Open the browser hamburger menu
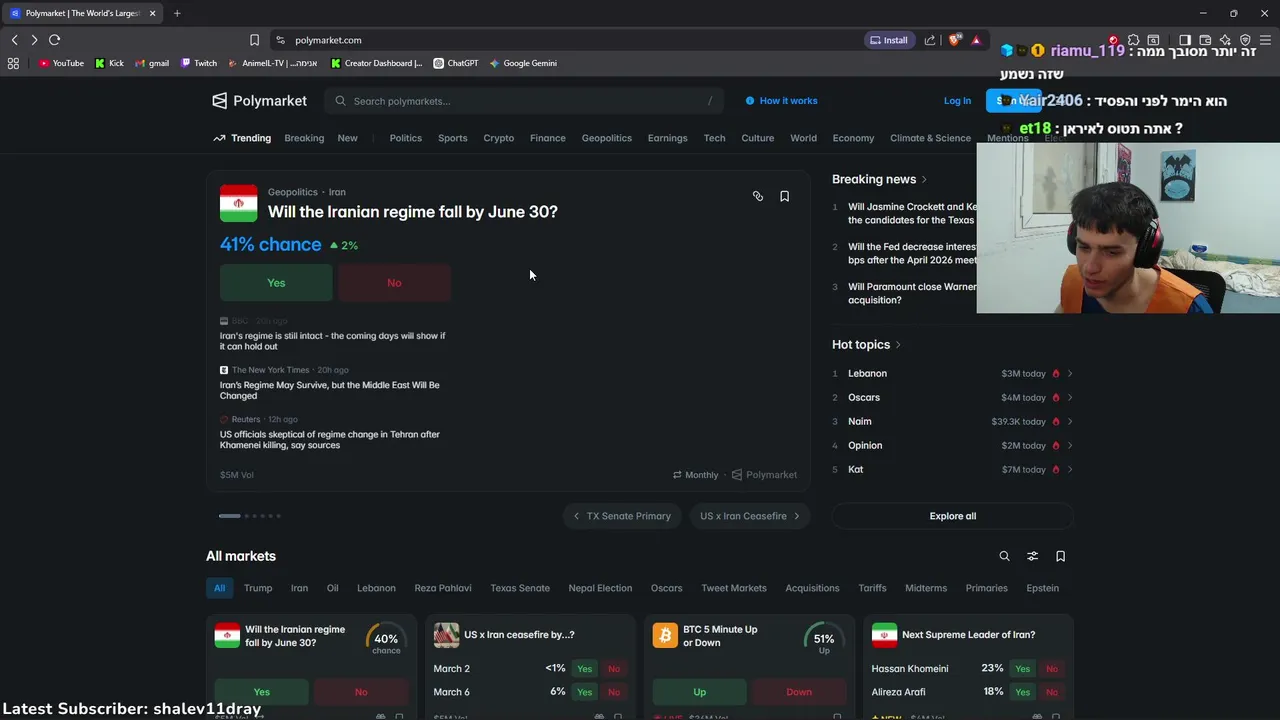The width and height of the screenshot is (1280, 720). click(1265, 40)
